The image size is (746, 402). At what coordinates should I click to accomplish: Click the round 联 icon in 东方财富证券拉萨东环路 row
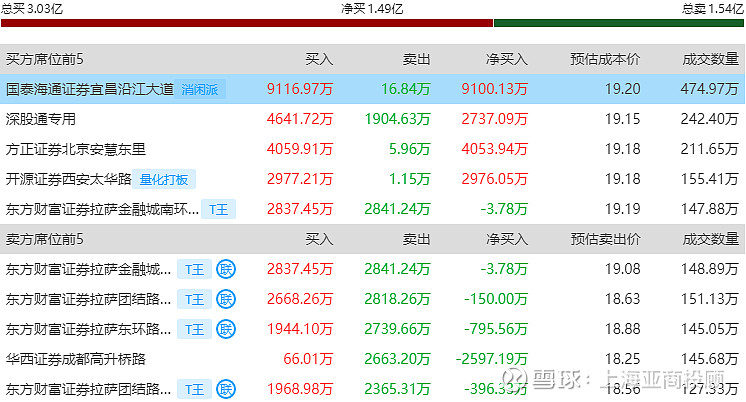click(x=226, y=329)
